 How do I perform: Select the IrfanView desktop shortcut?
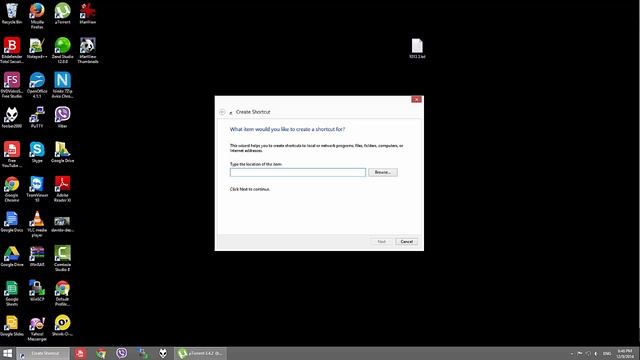(88, 13)
